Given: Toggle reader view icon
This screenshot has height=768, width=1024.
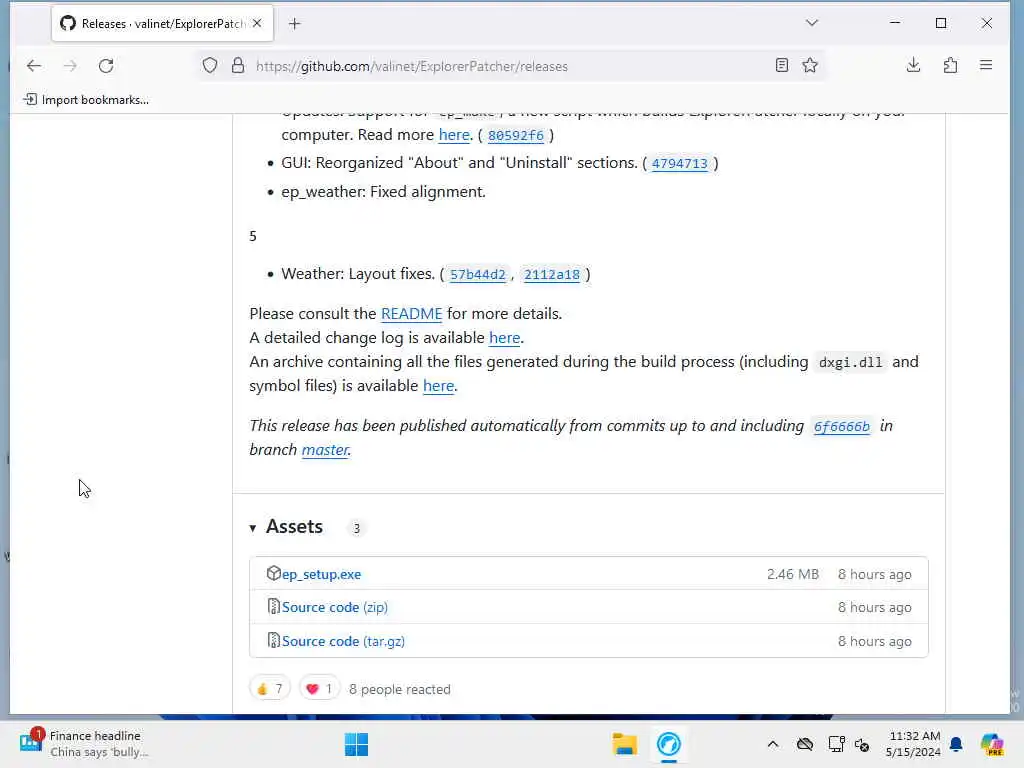Looking at the screenshot, I should click(782, 65).
